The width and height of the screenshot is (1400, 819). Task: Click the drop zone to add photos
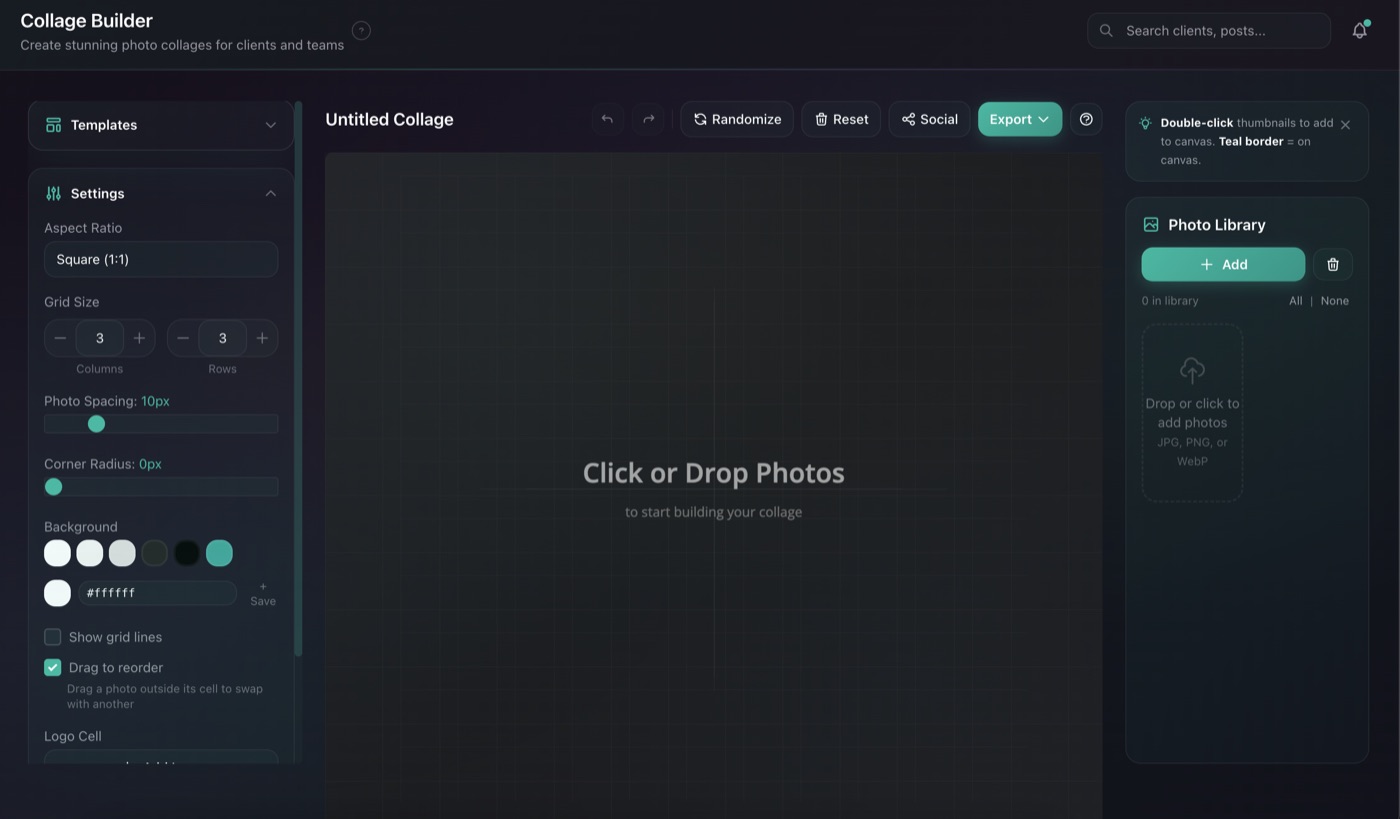(1192, 412)
